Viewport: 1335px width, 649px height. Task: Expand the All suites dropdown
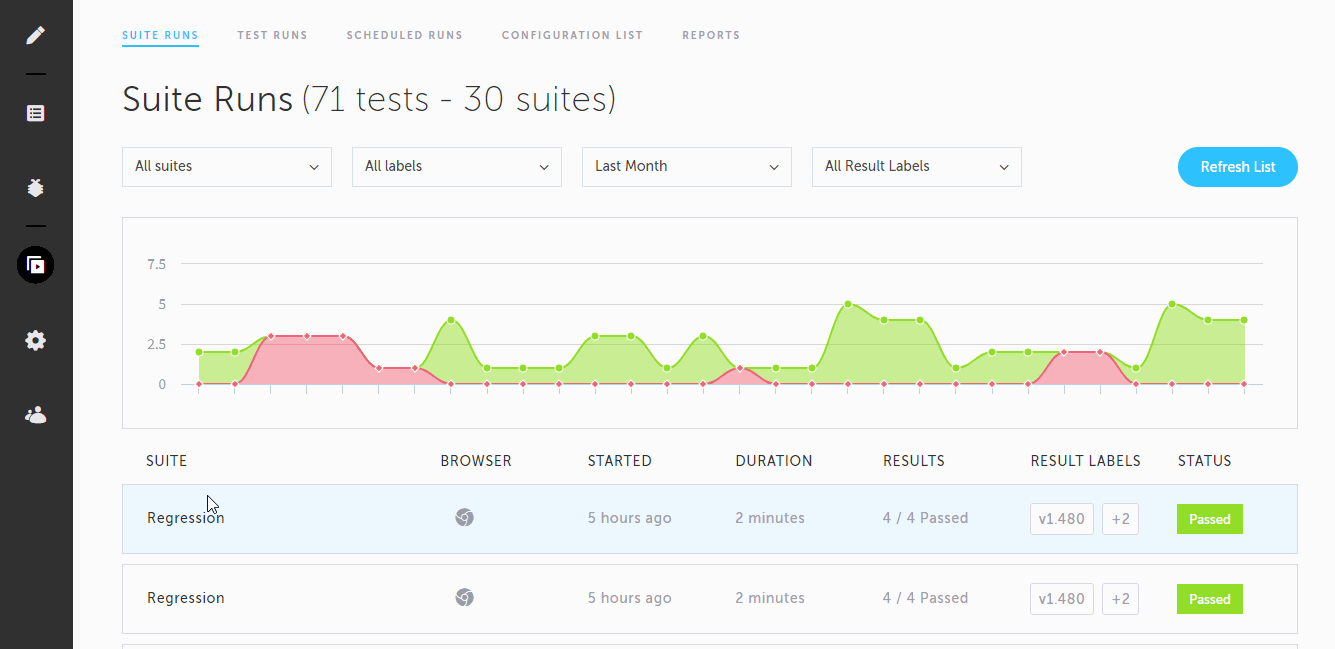pyautogui.click(x=227, y=167)
